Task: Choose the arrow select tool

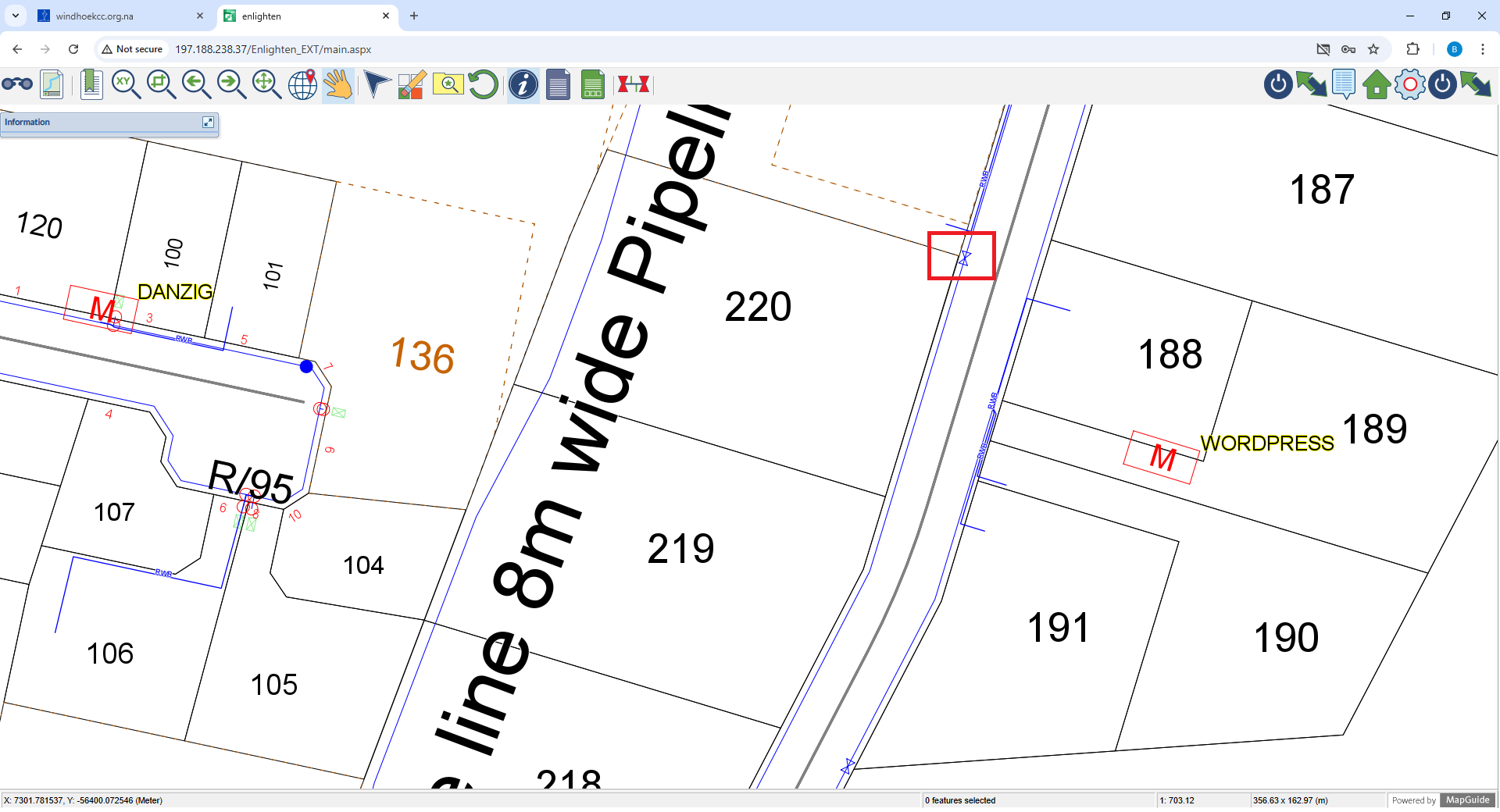Action: click(x=377, y=84)
